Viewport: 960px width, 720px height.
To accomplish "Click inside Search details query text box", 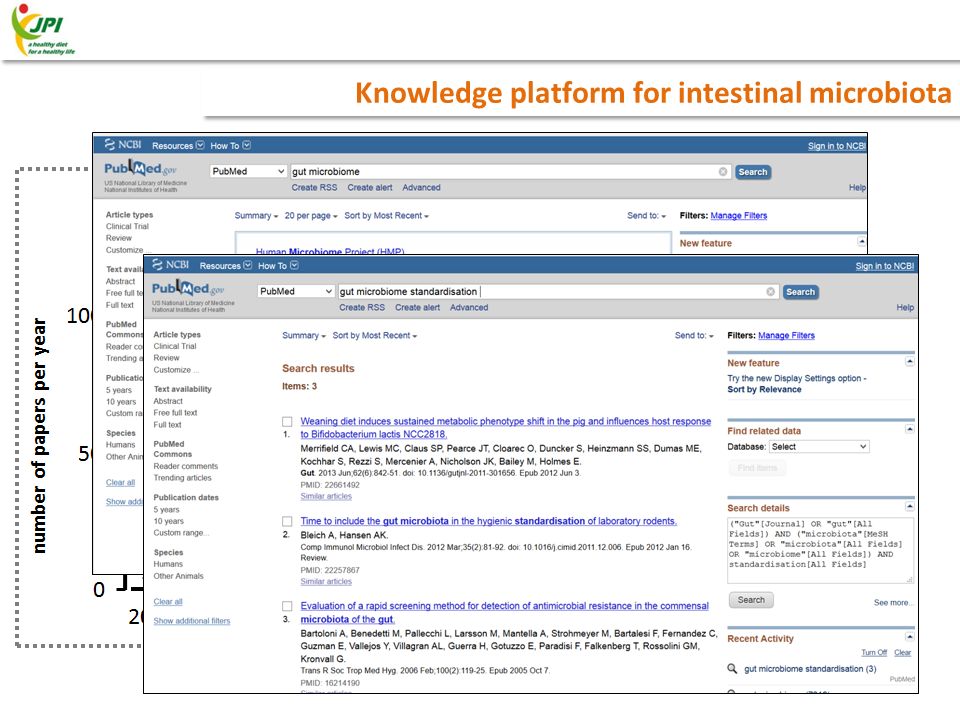I will click(x=820, y=550).
